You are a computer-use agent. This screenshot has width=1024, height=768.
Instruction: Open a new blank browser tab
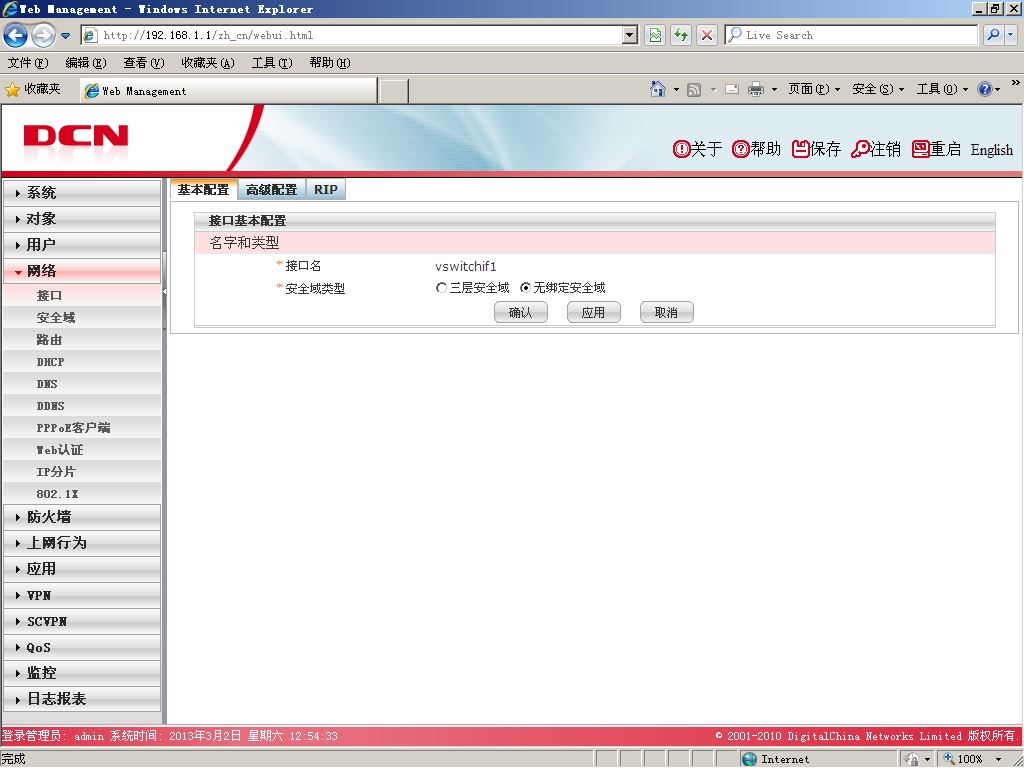(393, 91)
